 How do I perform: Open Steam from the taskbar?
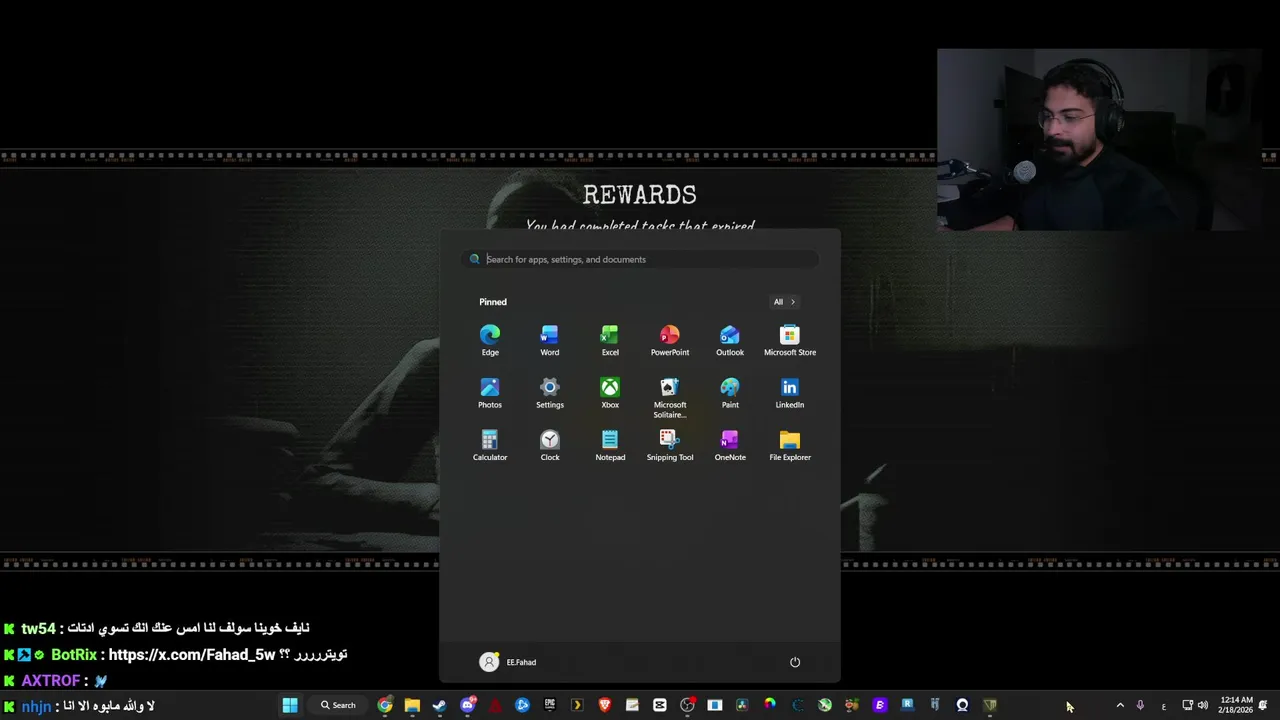(439, 705)
